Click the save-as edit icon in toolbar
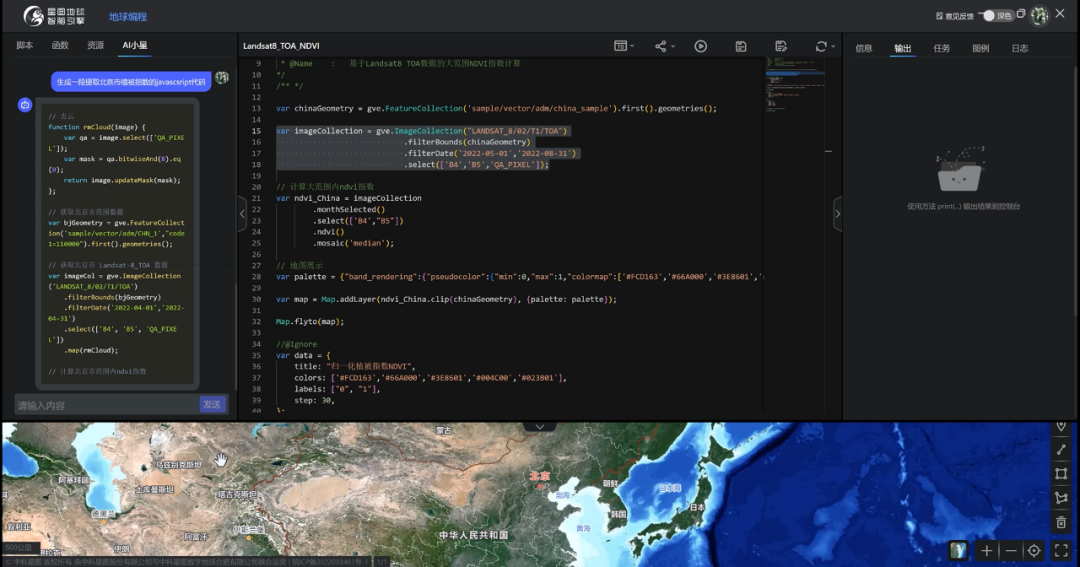1080x567 pixels. tap(780, 46)
